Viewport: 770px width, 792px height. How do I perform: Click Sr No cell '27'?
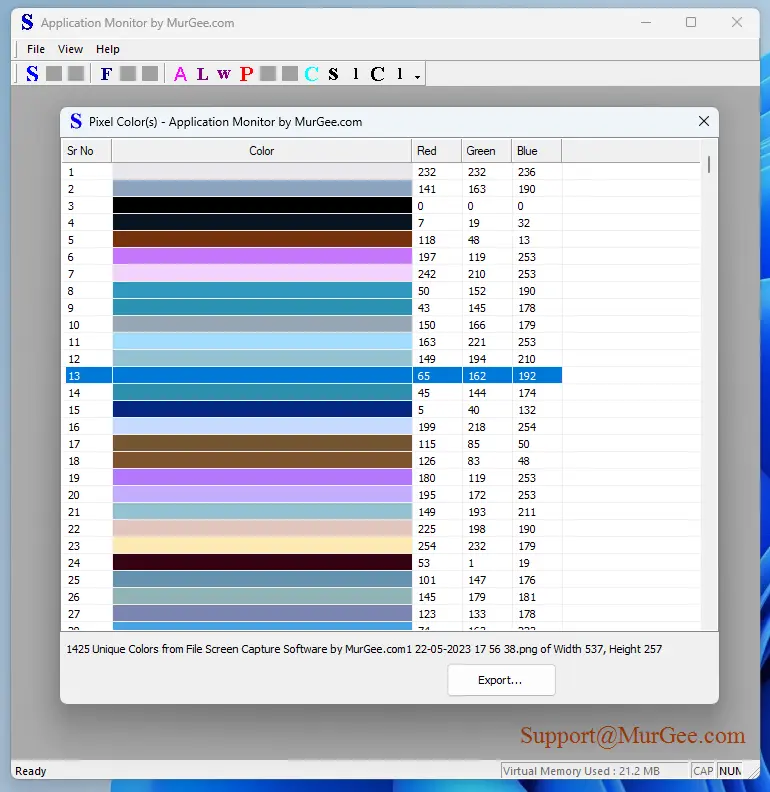click(x=74, y=614)
